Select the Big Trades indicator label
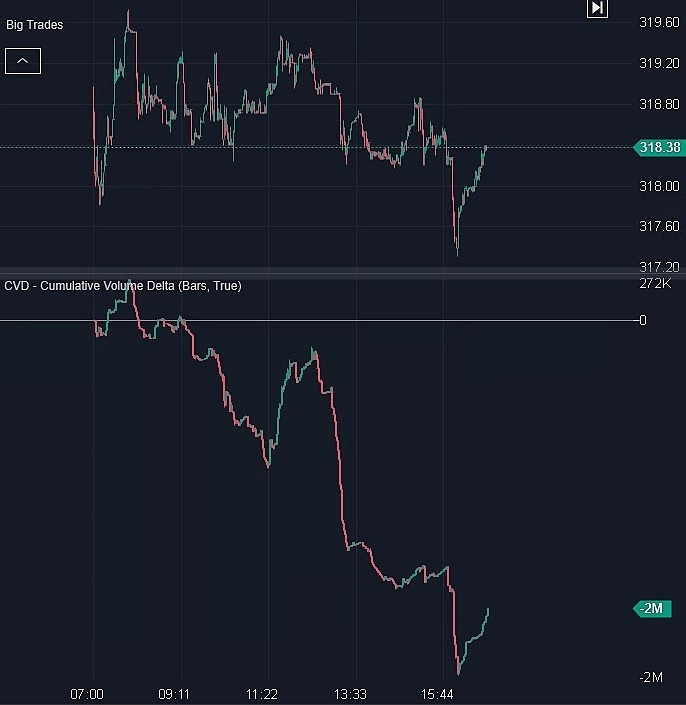Image resolution: width=686 pixels, height=705 pixels. (x=35, y=25)
